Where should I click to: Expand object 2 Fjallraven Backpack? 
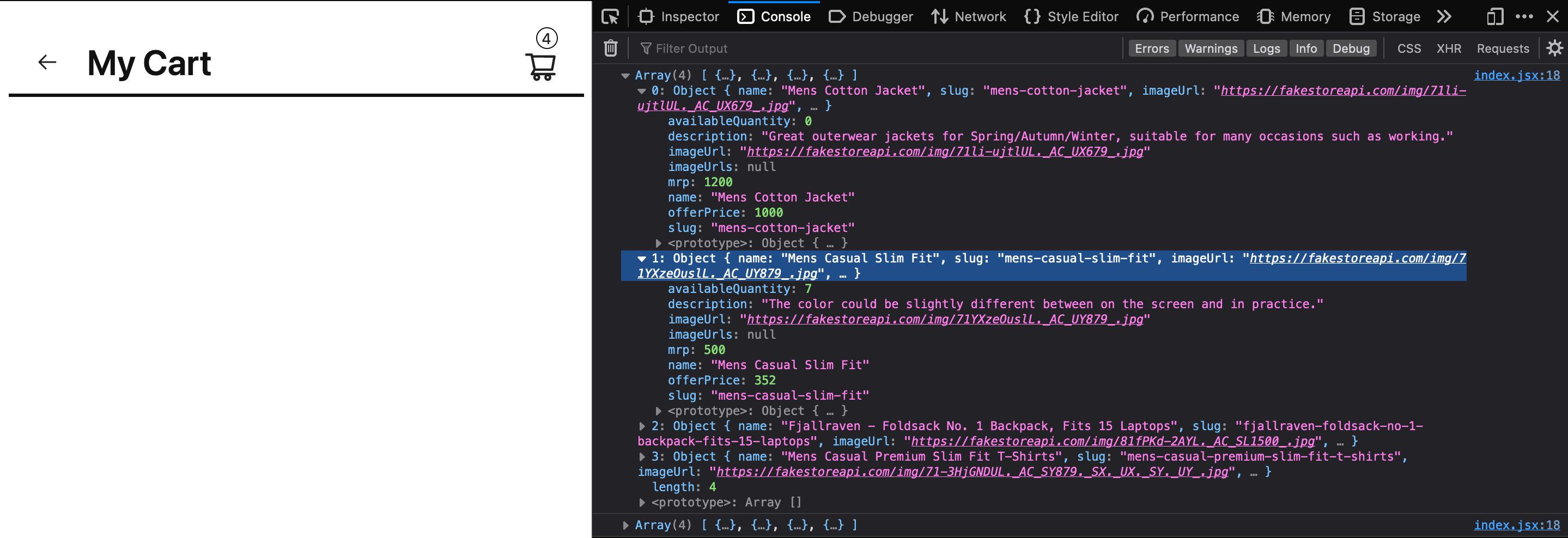tap(642, 426)
